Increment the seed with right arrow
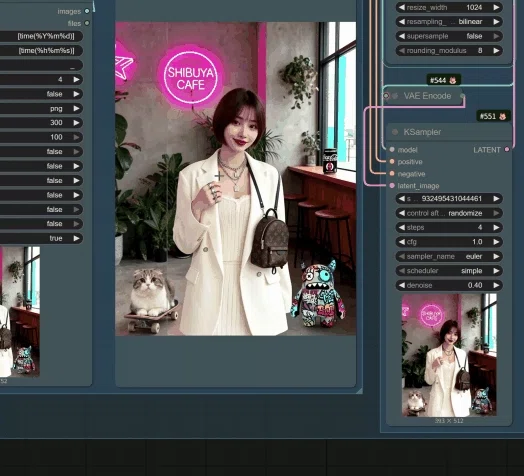524x476 pixels. (497, 199)
